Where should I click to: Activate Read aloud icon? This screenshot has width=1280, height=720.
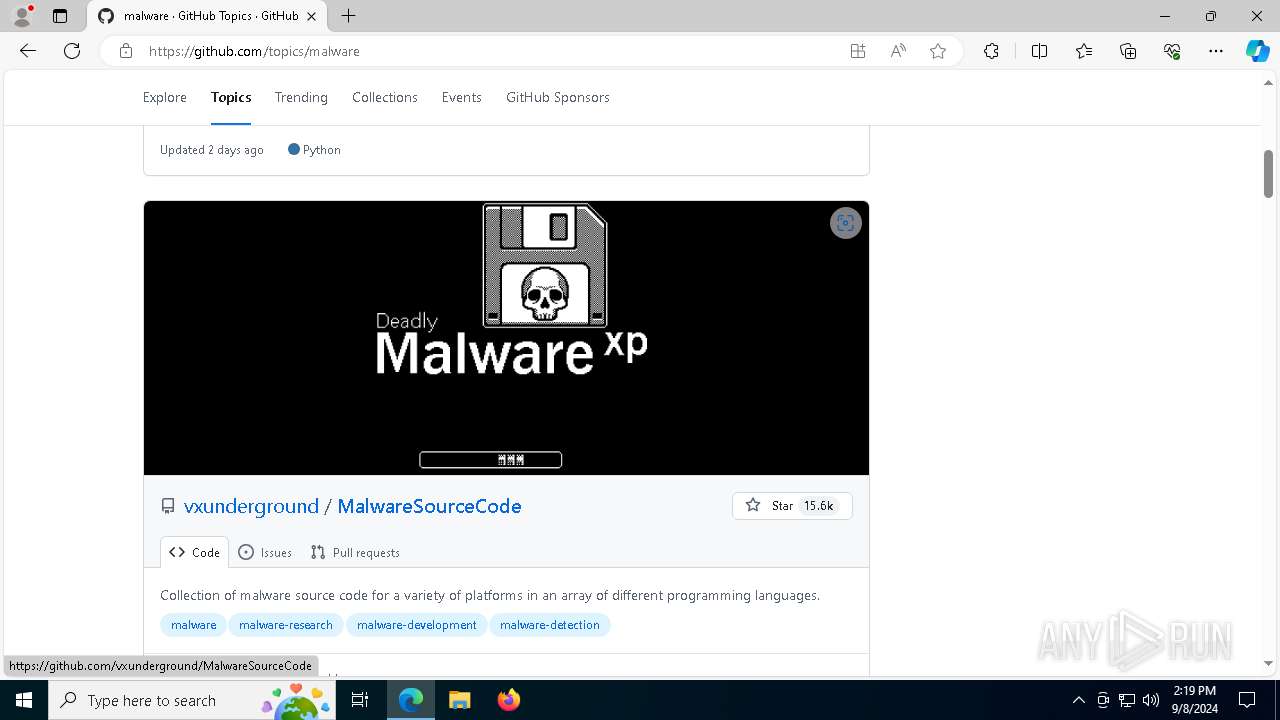point(898,51)
